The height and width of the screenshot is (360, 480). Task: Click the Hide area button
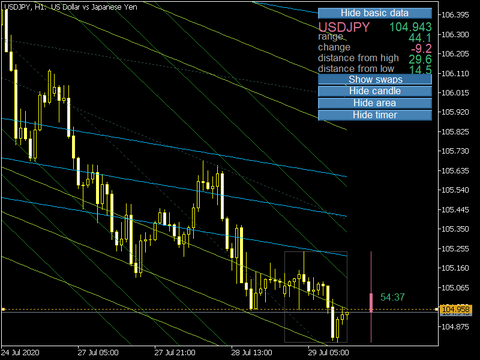pyautogui.click(x=375, y=103)
